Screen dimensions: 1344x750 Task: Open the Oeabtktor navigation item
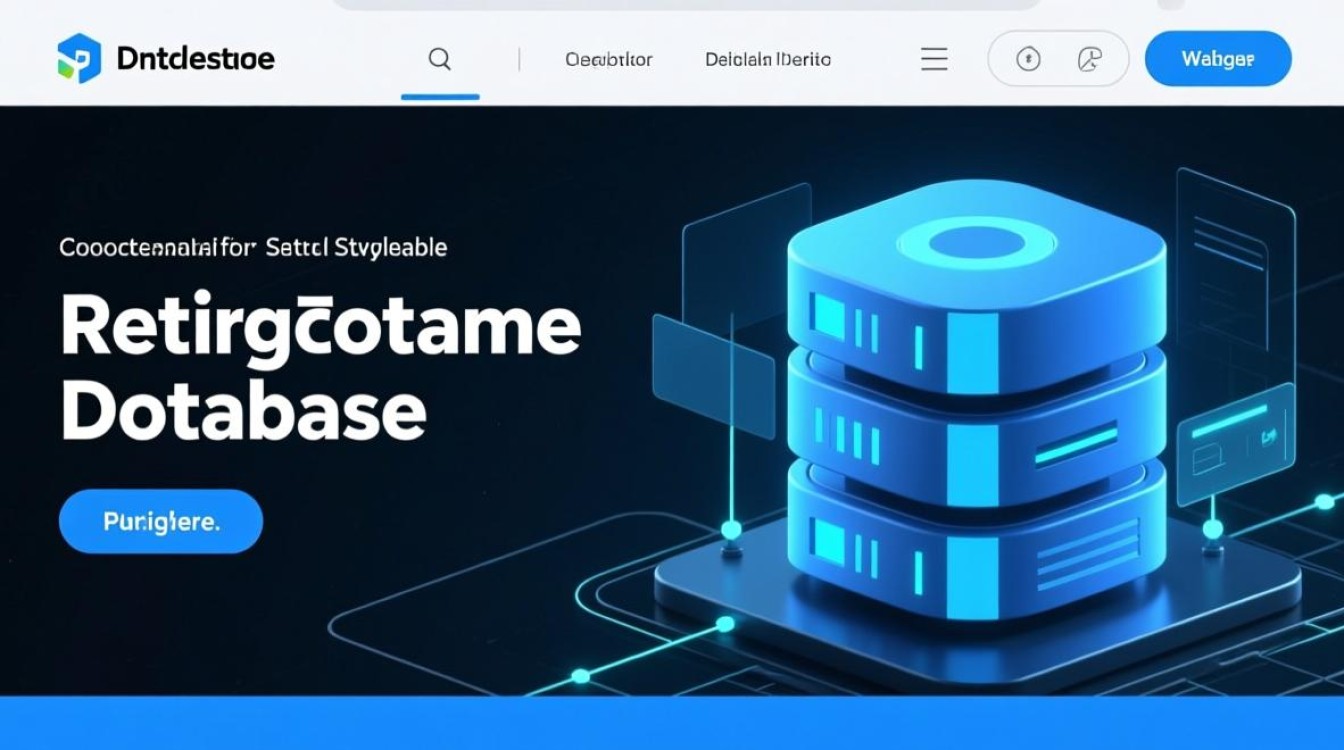[x=608, y=59]
